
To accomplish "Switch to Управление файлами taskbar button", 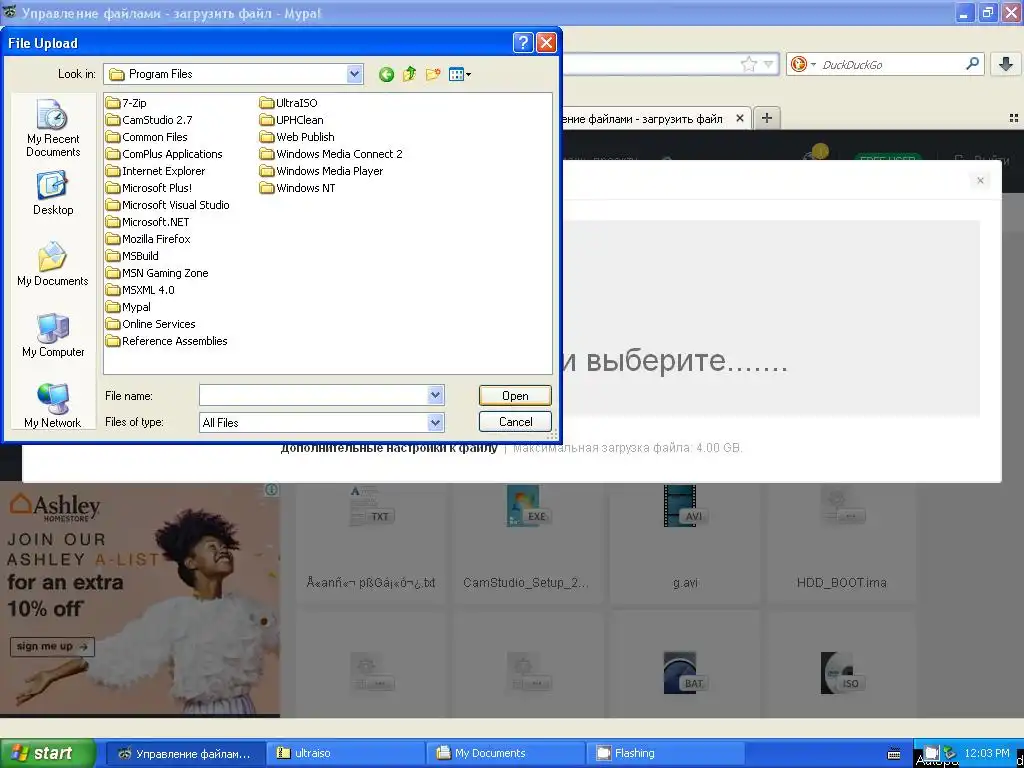I will 185,753.
